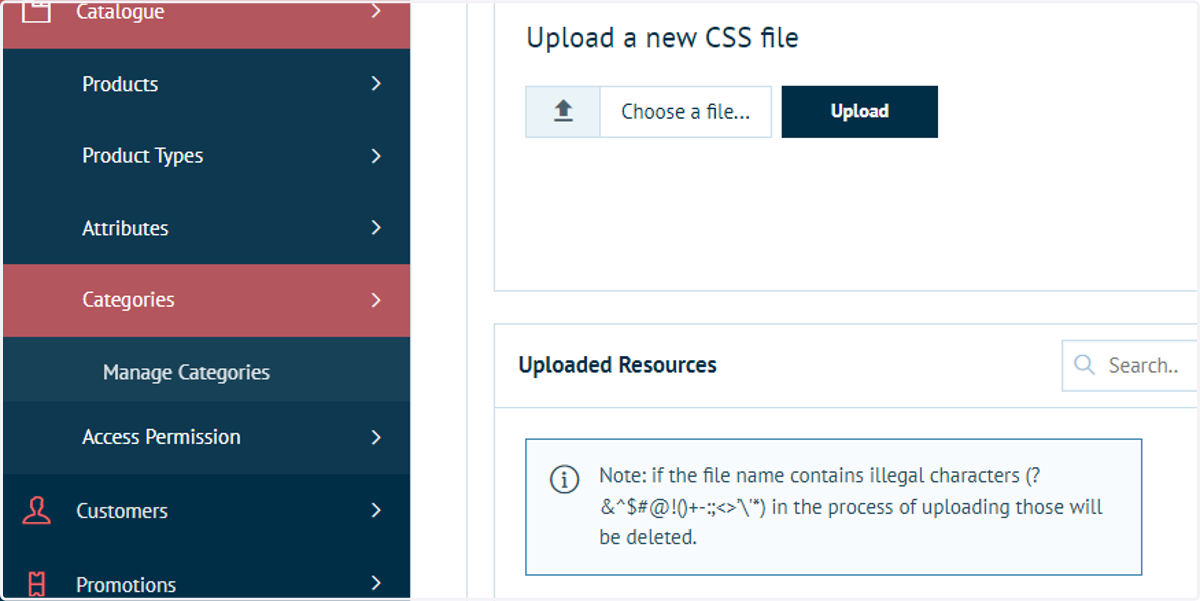Click the Uploaded Resources heading
Screen dimensions: 1200x601
(x=617, y=365)
